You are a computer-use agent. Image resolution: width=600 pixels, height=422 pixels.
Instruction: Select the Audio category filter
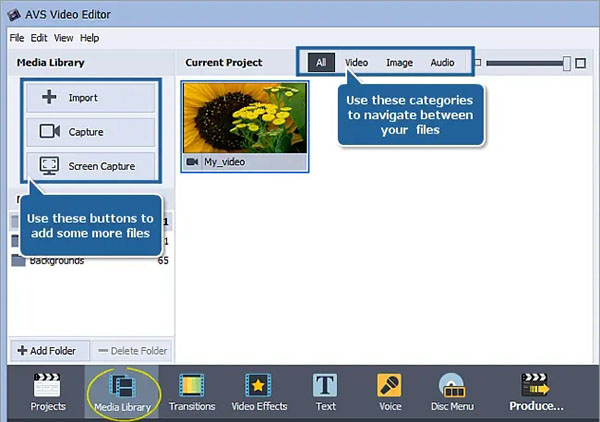(x=442, y=62)
